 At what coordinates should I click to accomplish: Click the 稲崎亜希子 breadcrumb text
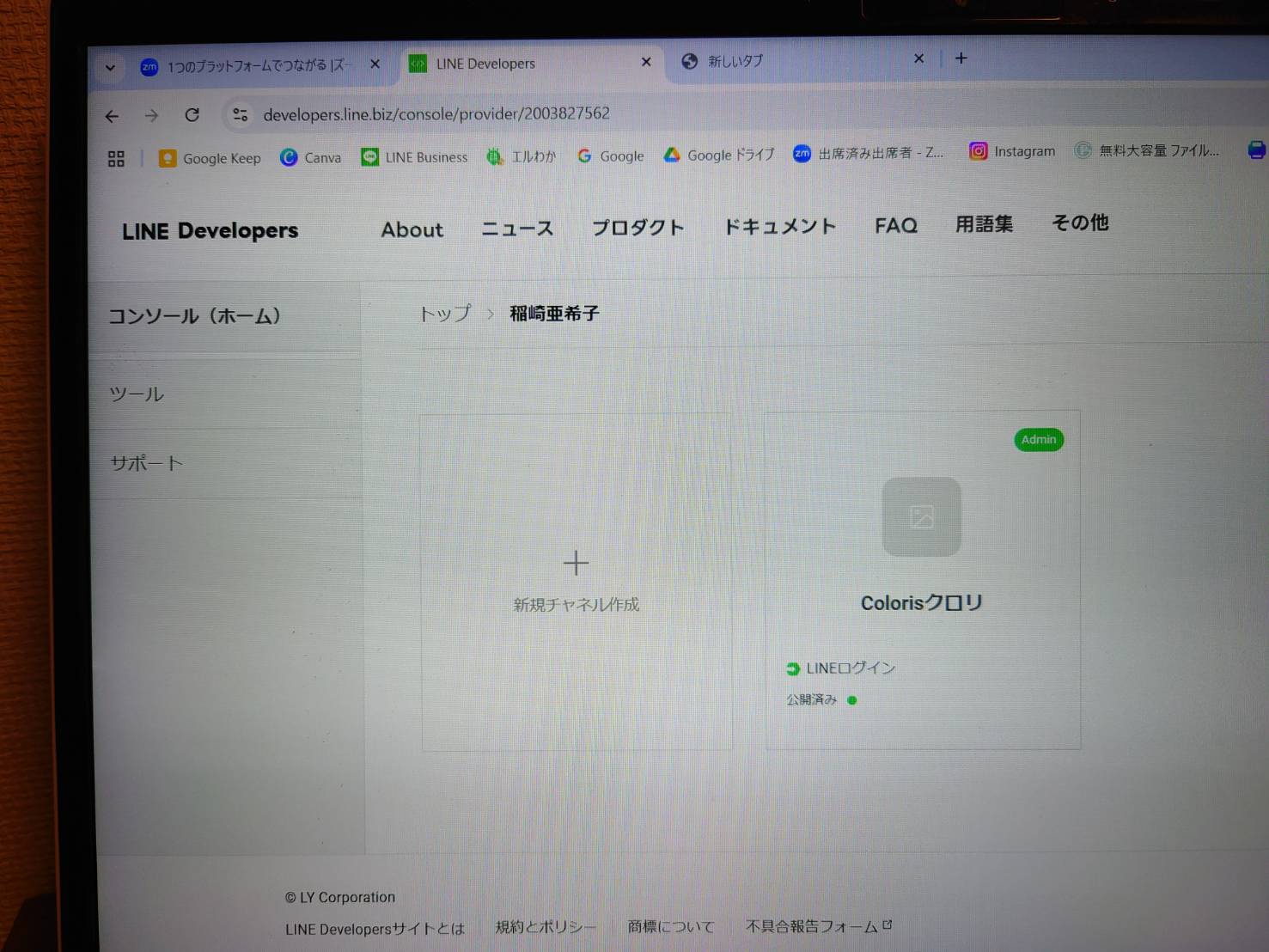[x=554, y=314]
